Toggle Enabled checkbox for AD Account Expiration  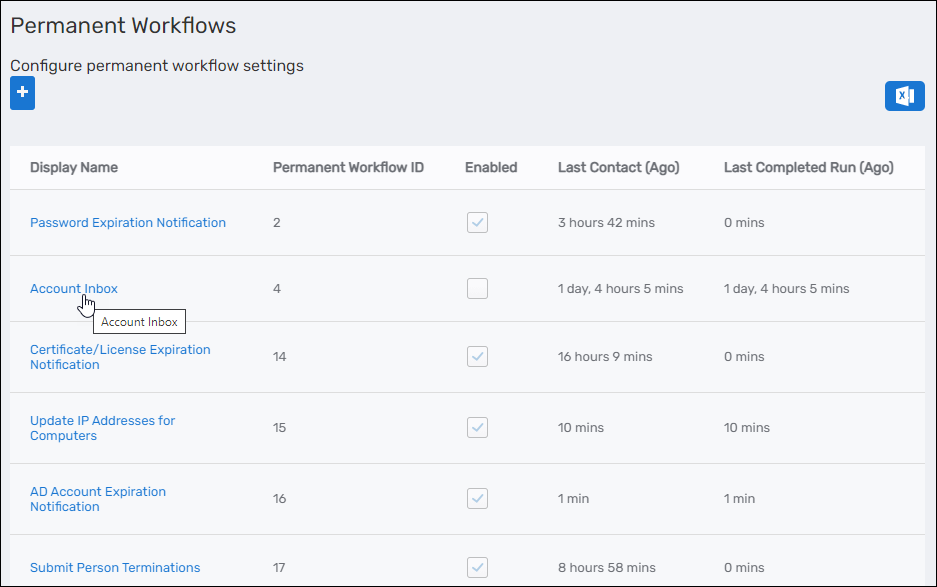(x=477, y=498)
